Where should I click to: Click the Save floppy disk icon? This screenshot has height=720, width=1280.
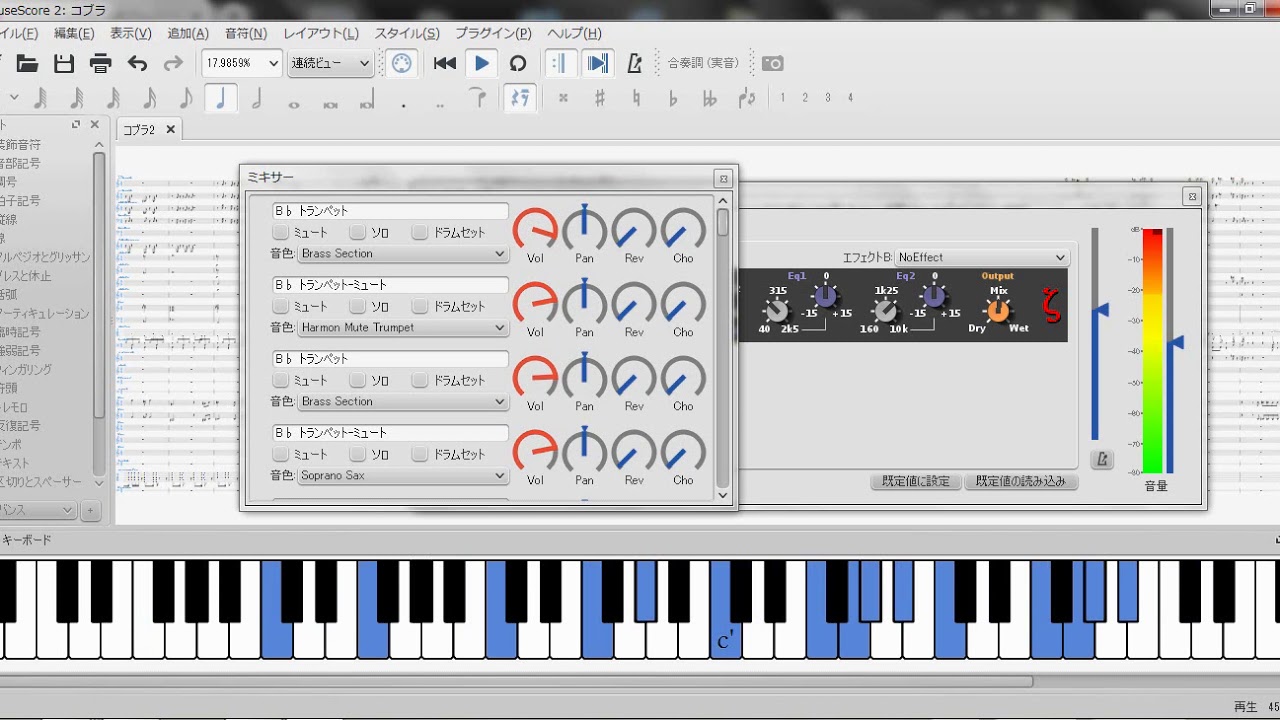pos(64,64)
